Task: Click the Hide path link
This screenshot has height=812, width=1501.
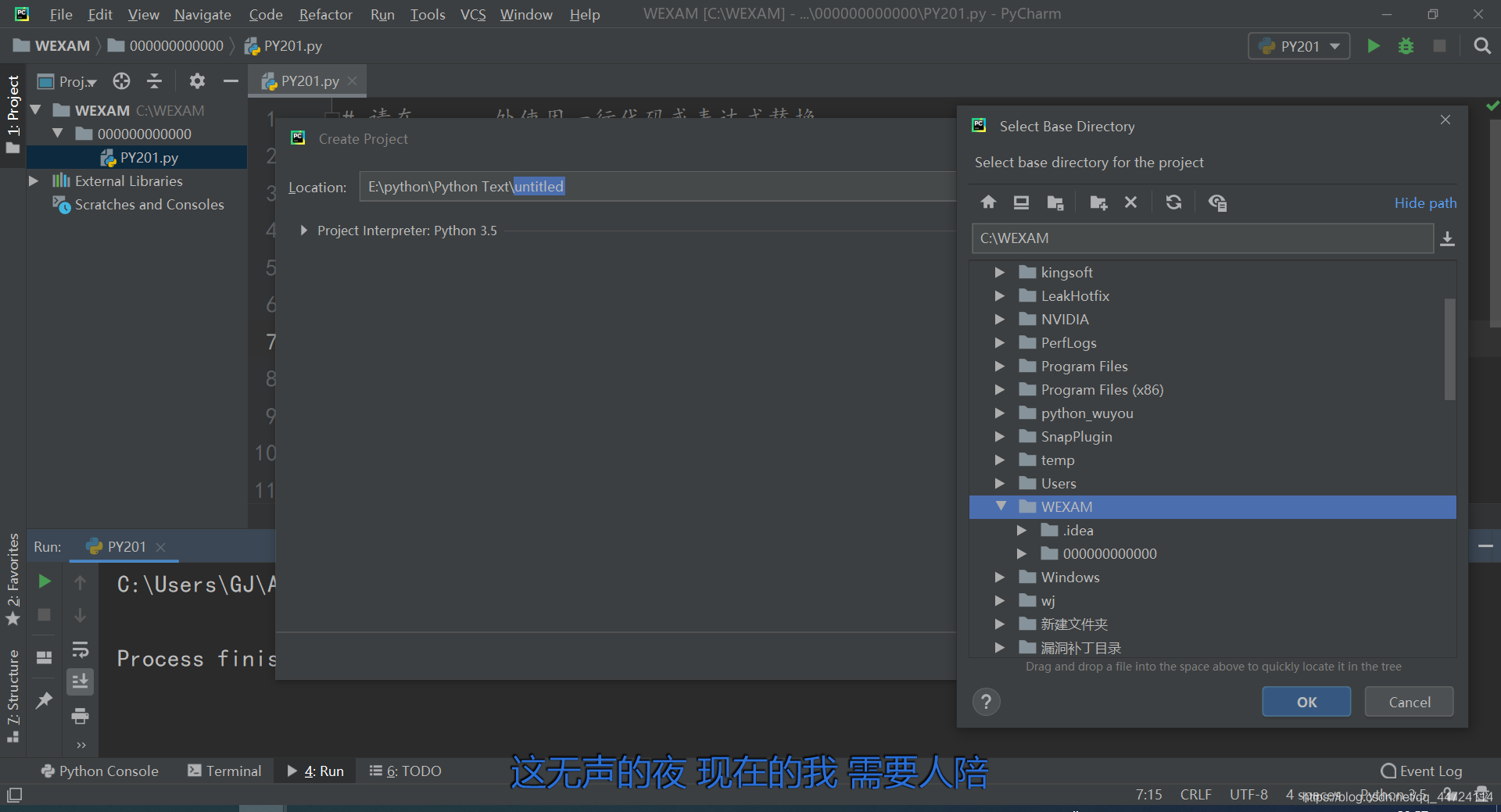Action: point(1425,203)
